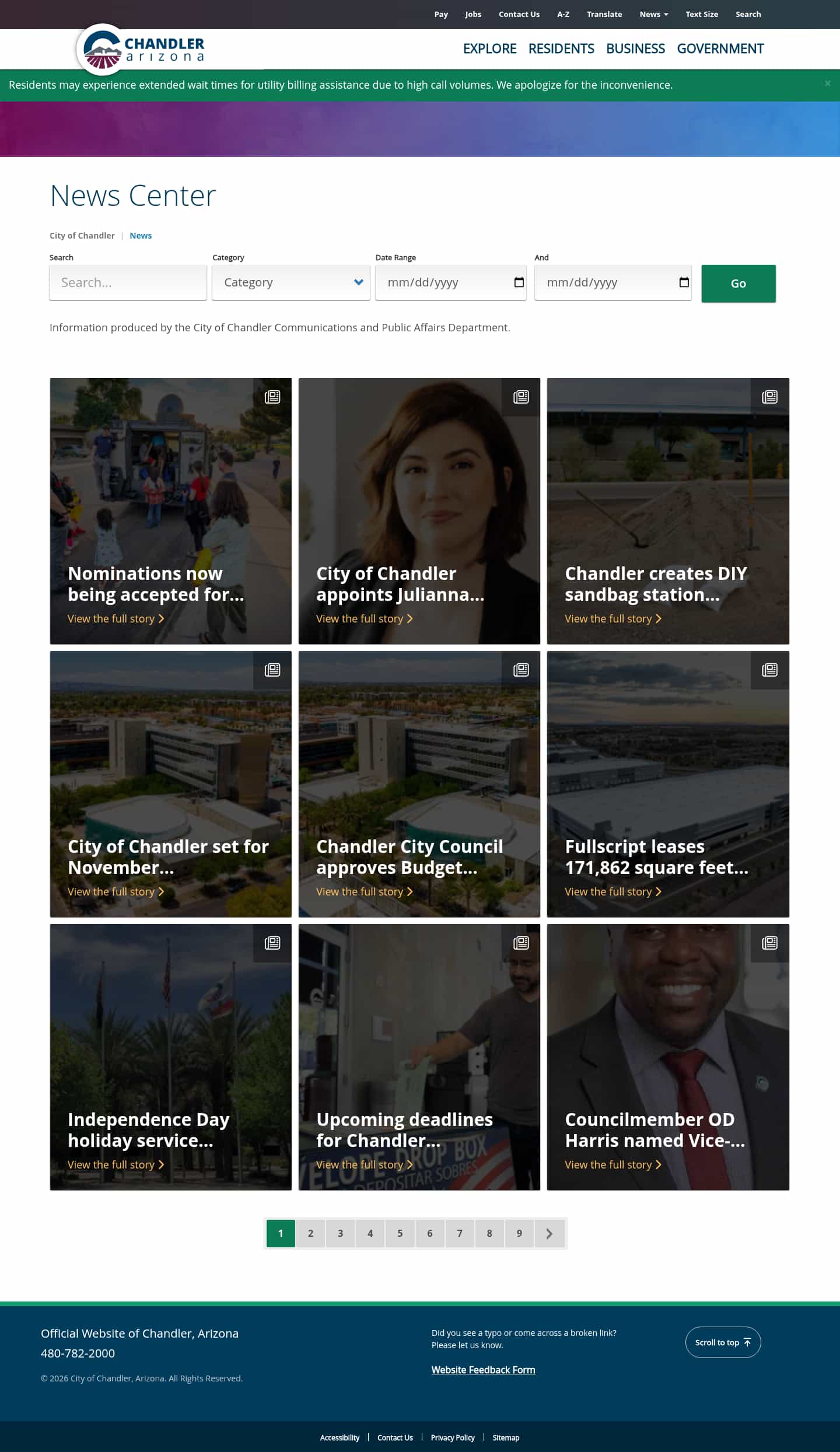Go to page 4 of news

pyautogui.click(x=370, y=1233)
